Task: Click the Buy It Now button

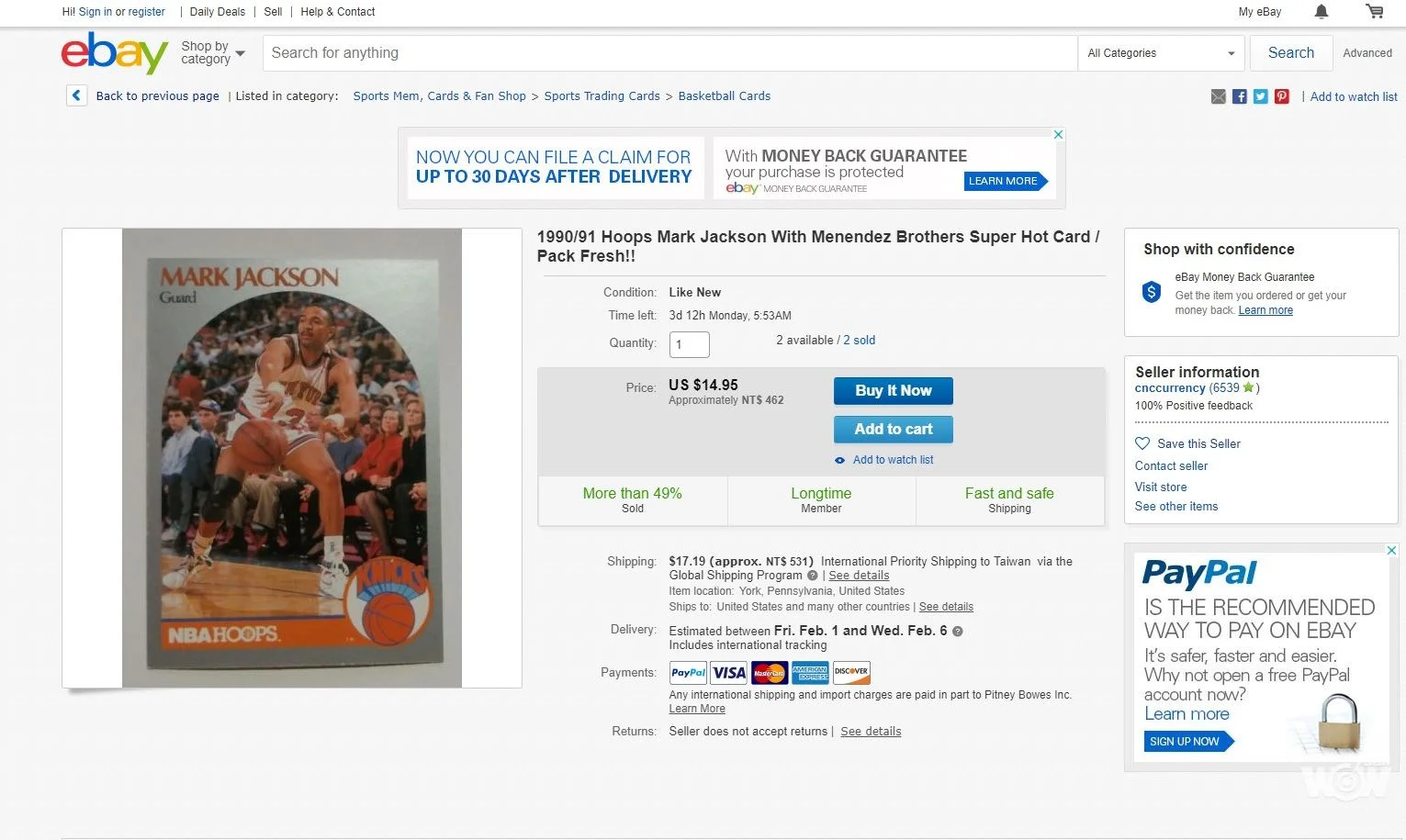Action: point(894,391)
